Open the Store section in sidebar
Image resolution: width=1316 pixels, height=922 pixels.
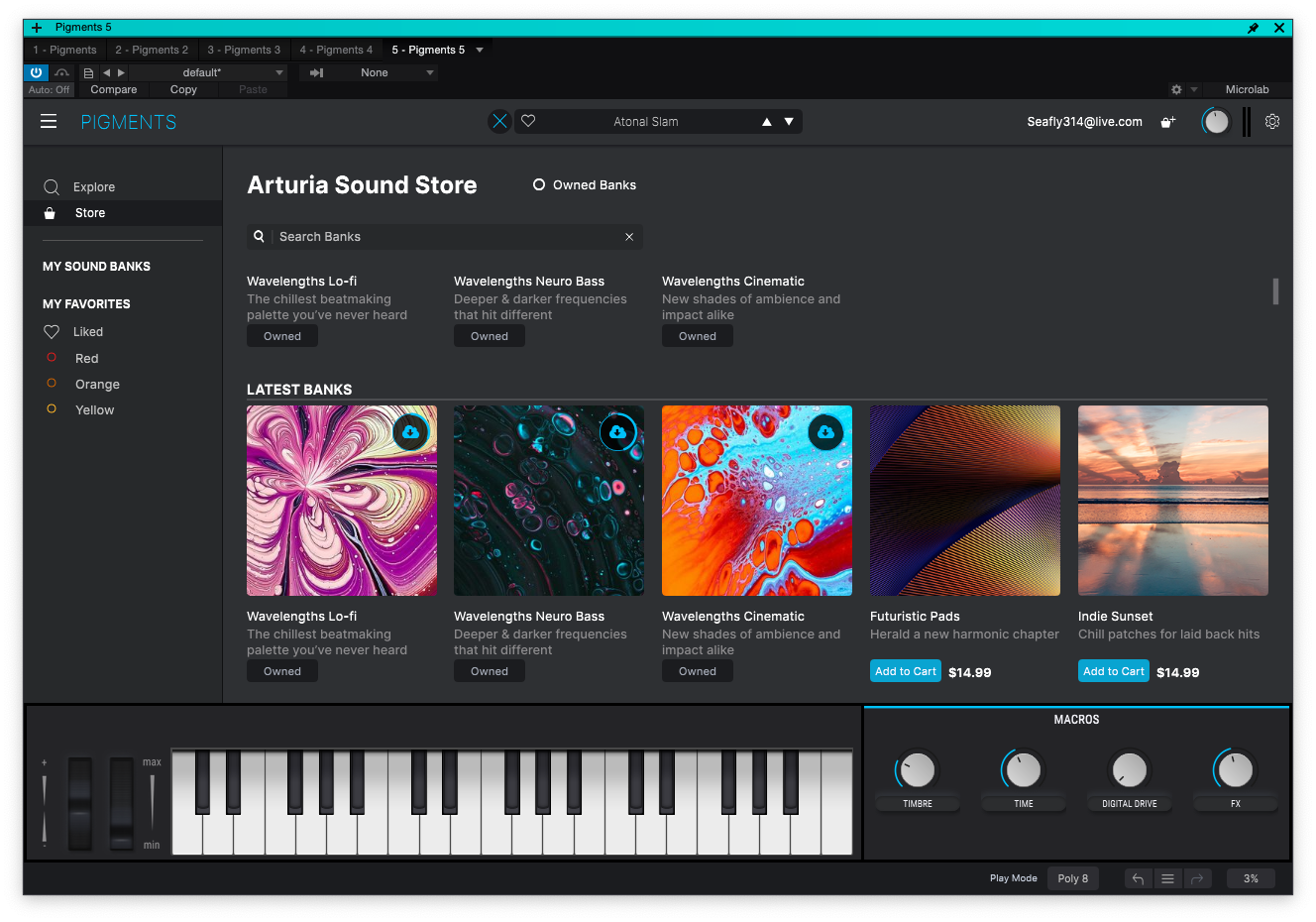click(123, 213)
